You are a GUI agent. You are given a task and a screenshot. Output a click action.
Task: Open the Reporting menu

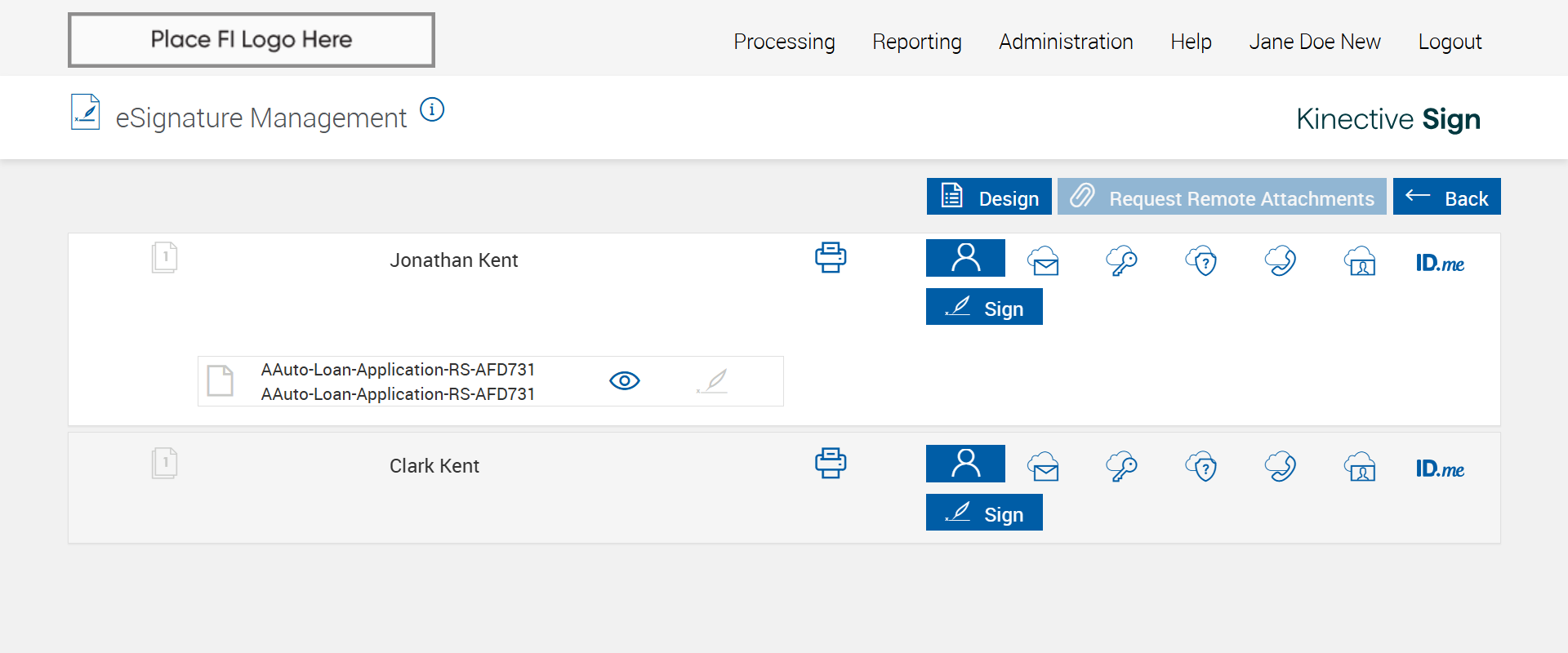pyautogui.click(x=916, y=42)
